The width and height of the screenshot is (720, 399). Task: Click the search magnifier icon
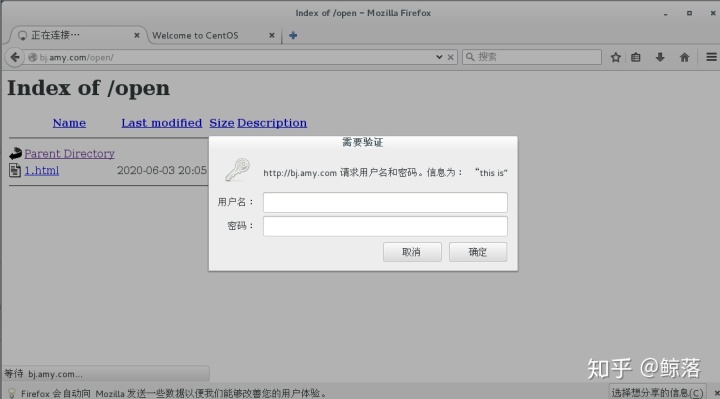tap(470, 57)
